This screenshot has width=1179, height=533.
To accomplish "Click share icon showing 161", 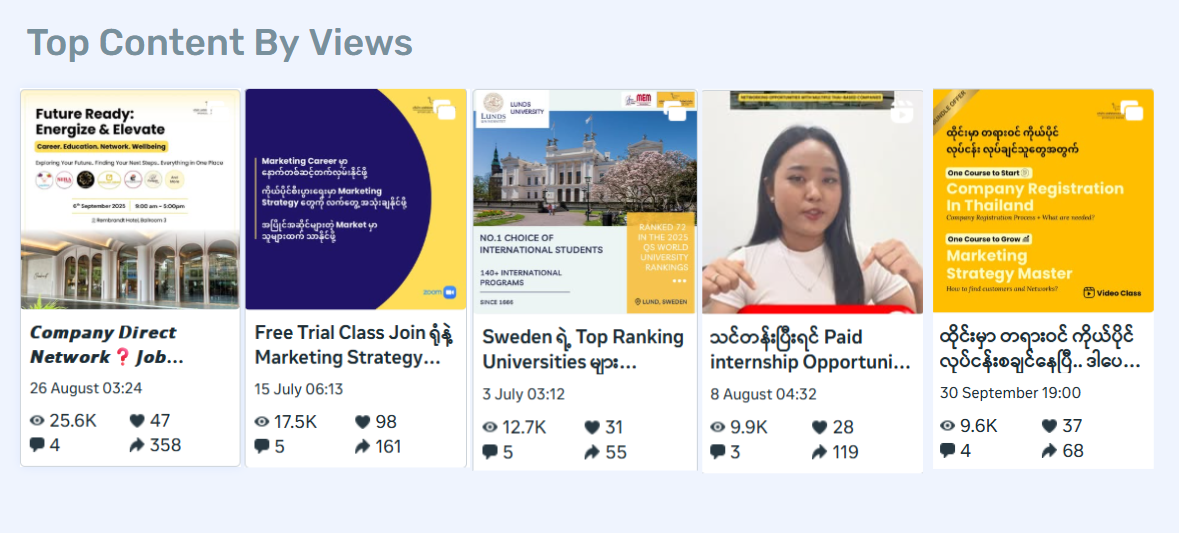I will [362, 446].
